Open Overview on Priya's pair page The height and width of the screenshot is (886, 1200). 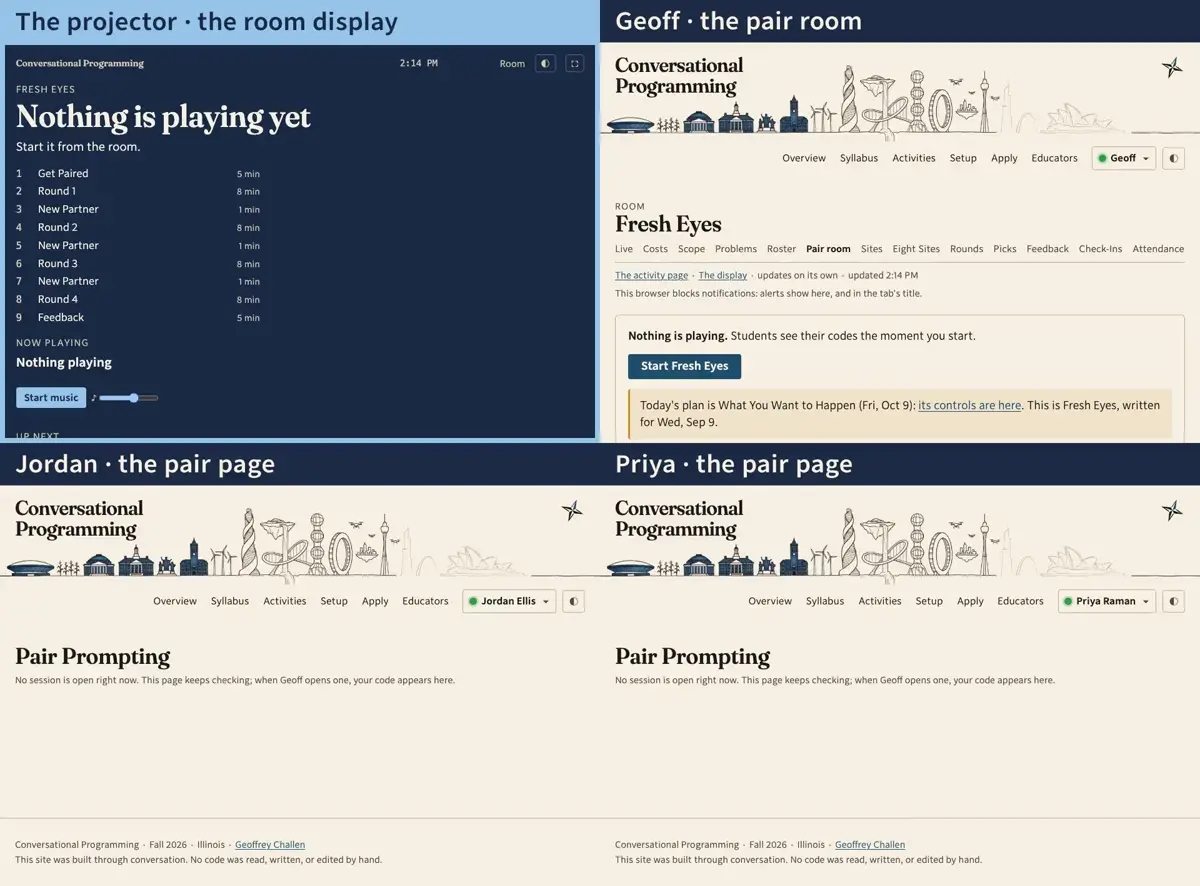770,601
